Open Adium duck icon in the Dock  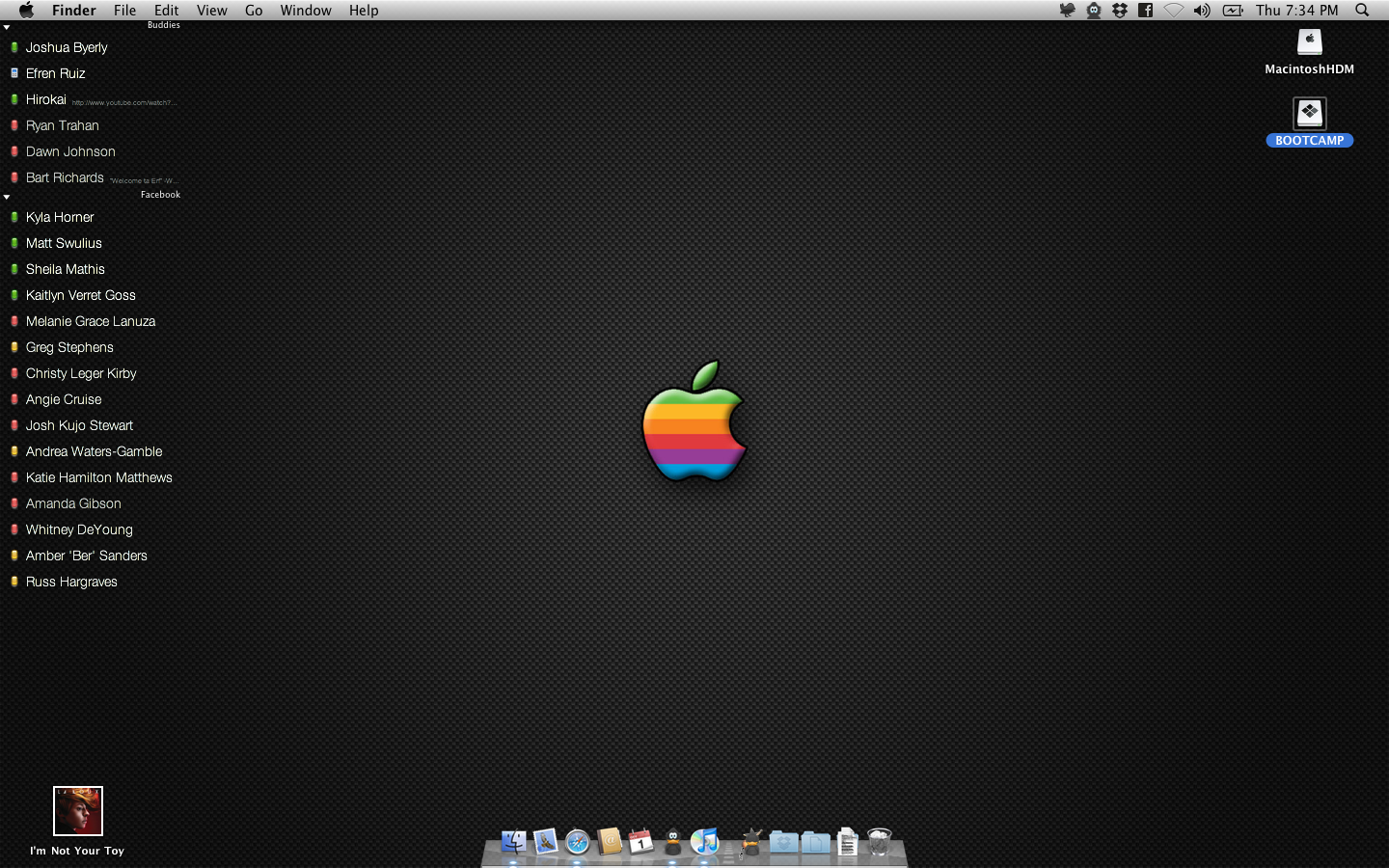pos(673,842)
